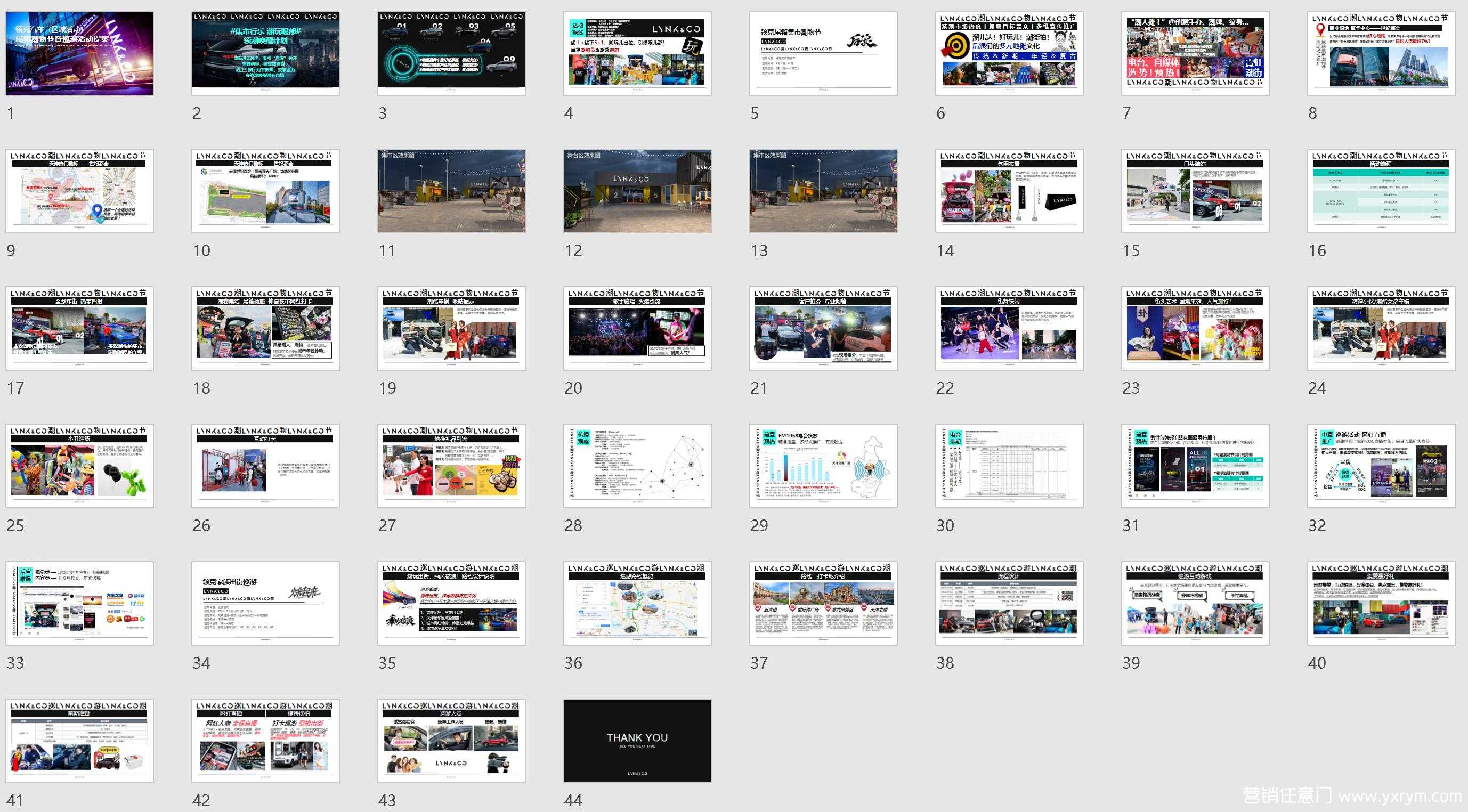
Task: Select slide 7 thumbnail
Action: [1196, 54]
